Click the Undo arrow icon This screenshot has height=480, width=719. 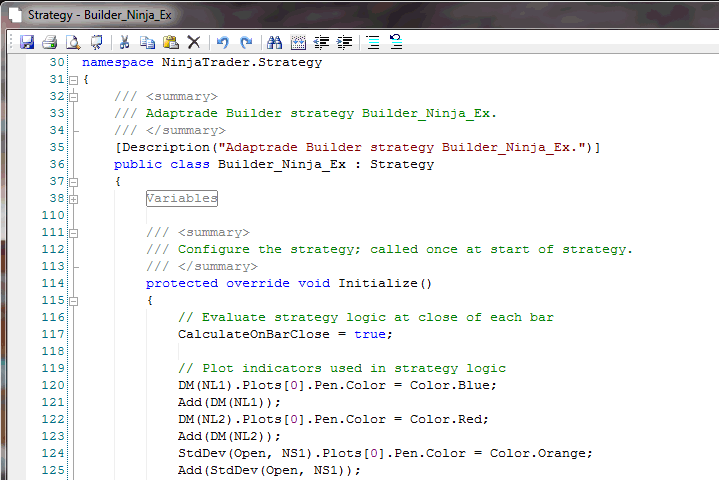click(x=223, y=42)
